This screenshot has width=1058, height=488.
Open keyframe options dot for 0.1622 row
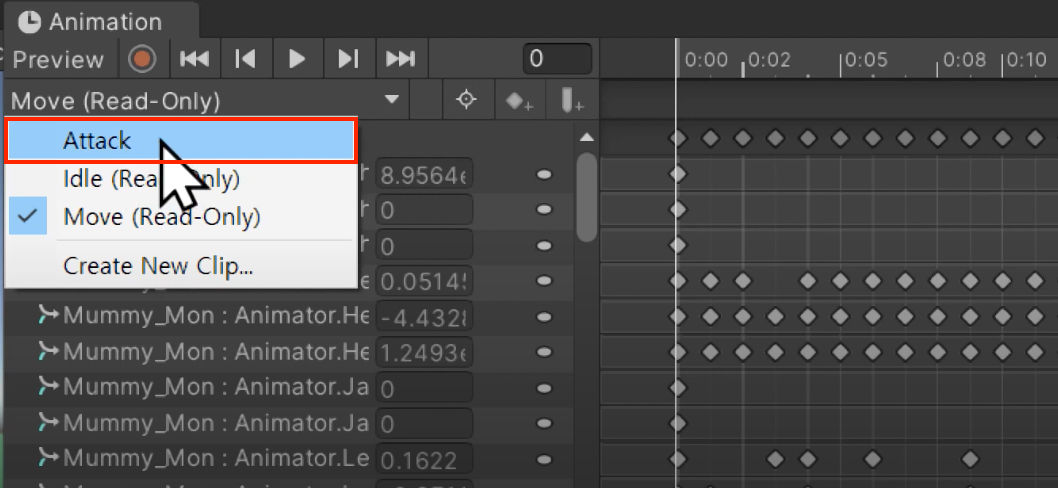click(x=544, y=459)
